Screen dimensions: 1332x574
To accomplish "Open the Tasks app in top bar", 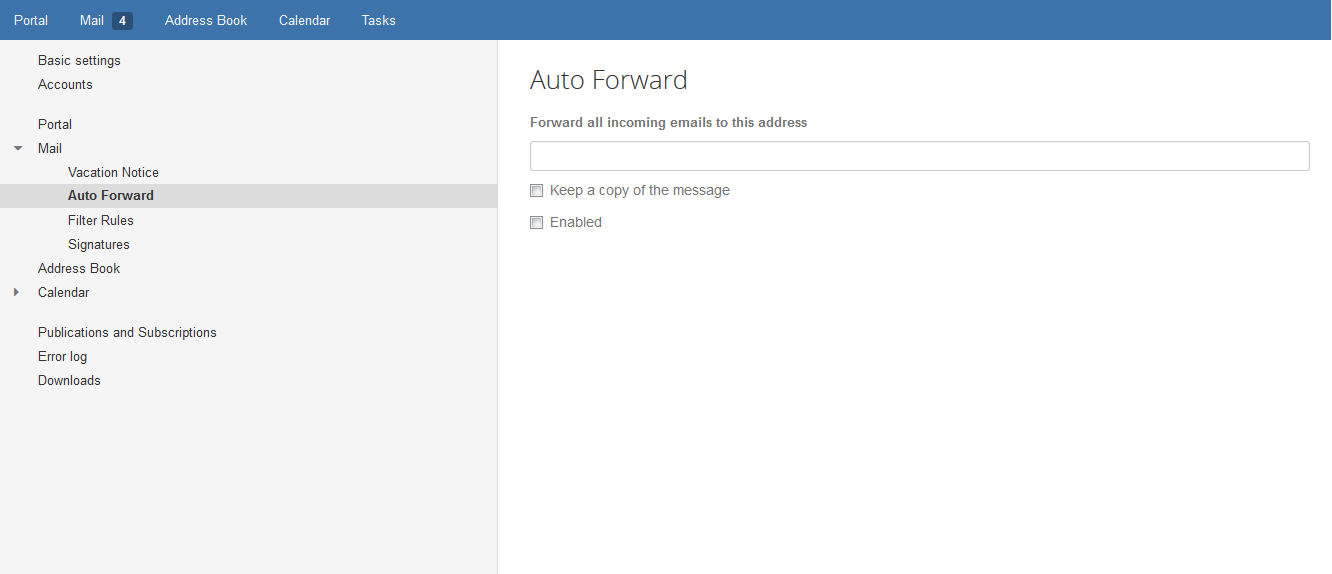I will [x=378, y=20].
